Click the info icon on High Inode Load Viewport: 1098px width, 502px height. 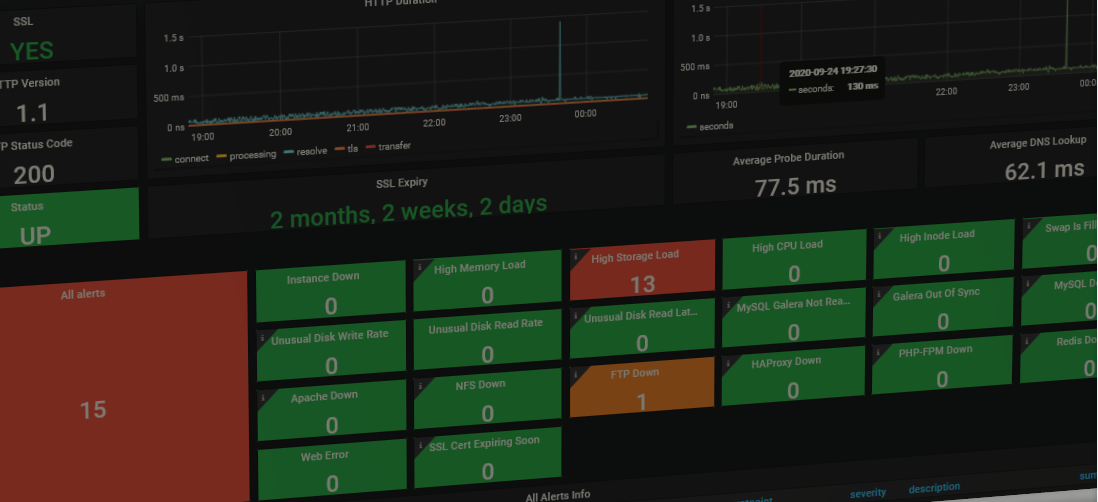(x=879, y=236)
